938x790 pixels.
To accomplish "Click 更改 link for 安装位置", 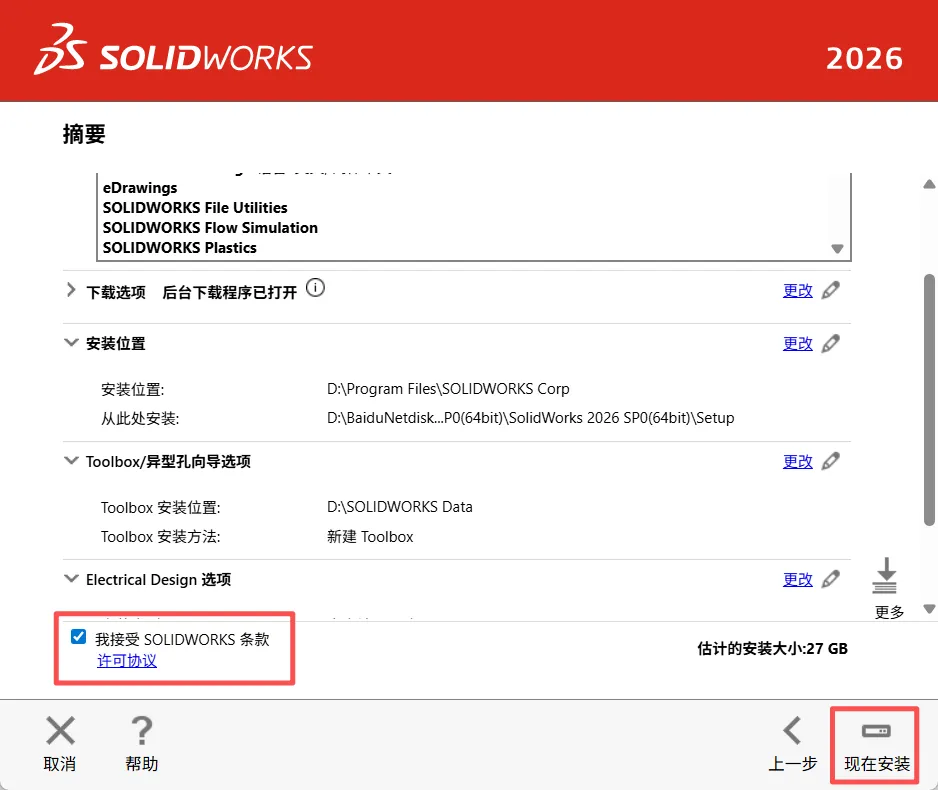I will click(798, 344).
